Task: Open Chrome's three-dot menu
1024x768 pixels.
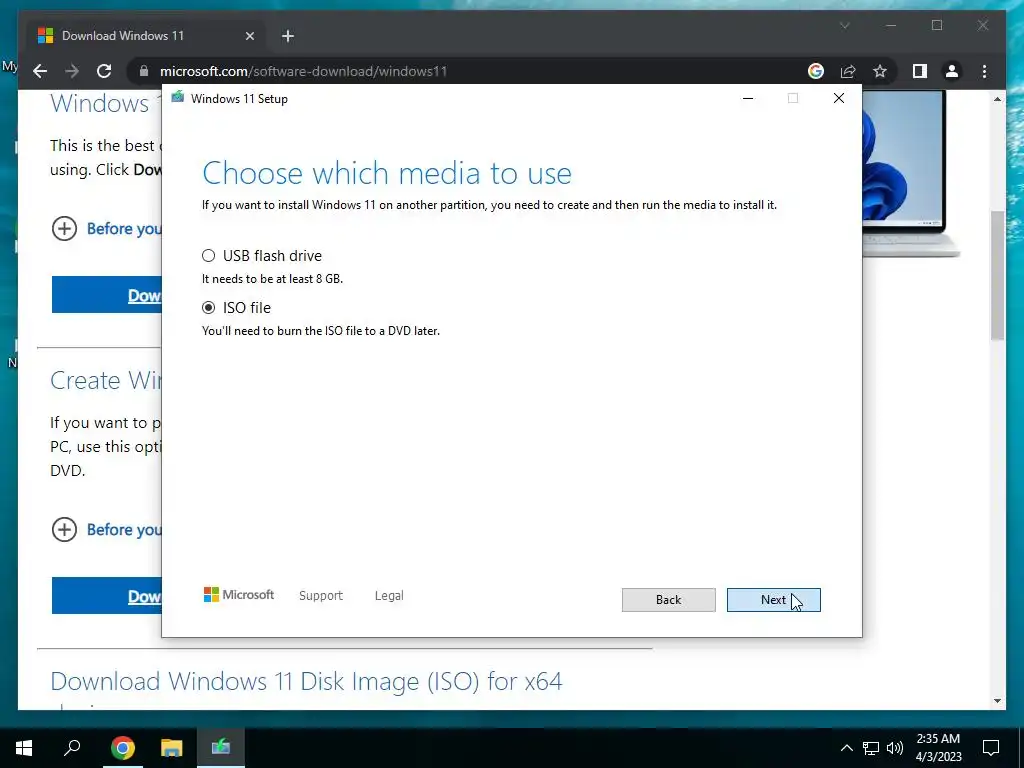Action: coord(984,71)
